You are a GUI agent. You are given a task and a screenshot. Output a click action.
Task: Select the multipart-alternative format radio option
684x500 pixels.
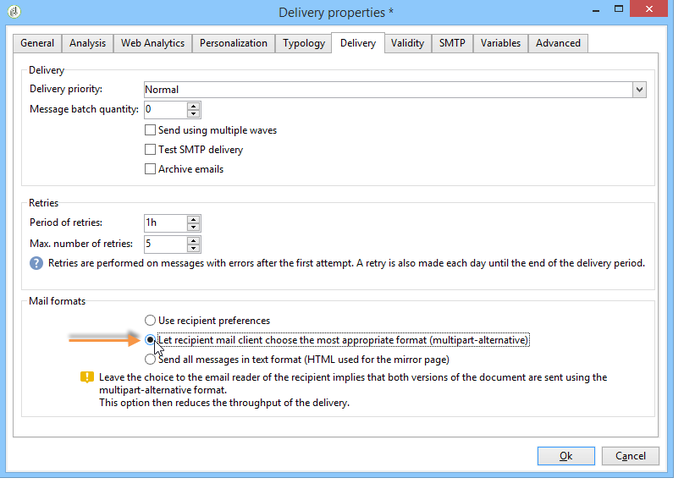pos(151,340)
